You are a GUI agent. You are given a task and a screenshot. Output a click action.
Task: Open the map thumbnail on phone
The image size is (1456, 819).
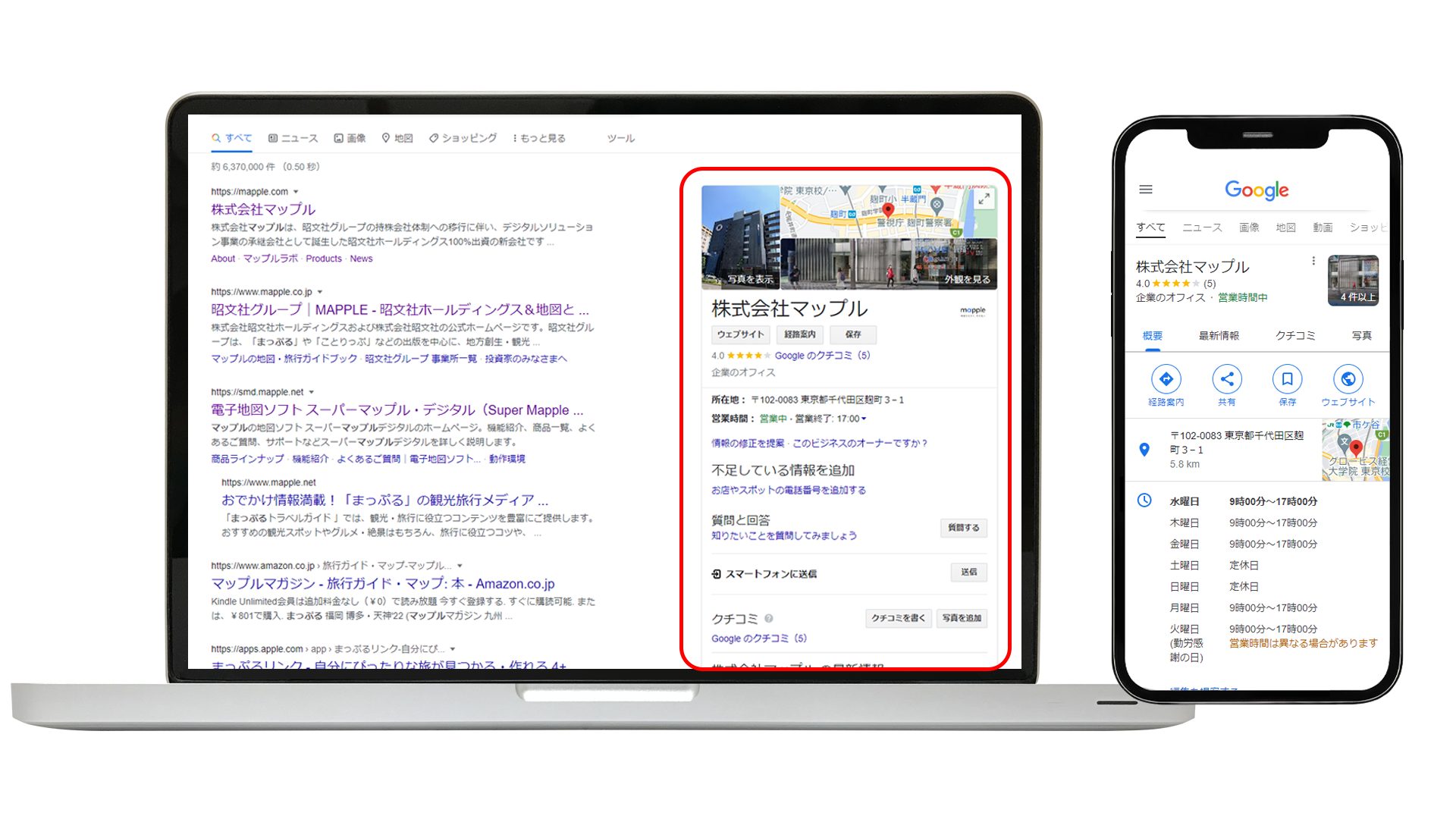pyautogui.click(x=1356, y=450)
